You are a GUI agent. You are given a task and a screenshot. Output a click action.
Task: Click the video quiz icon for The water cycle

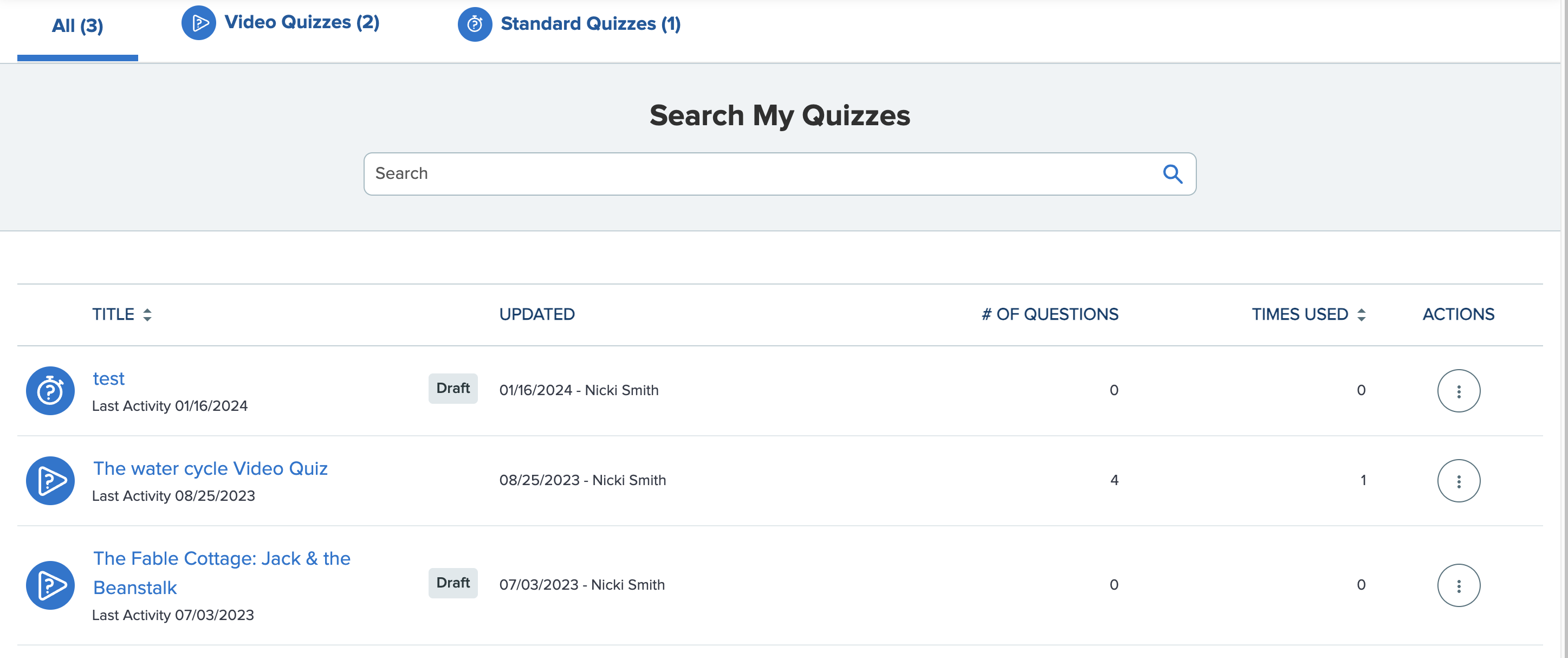click(49, 480)
